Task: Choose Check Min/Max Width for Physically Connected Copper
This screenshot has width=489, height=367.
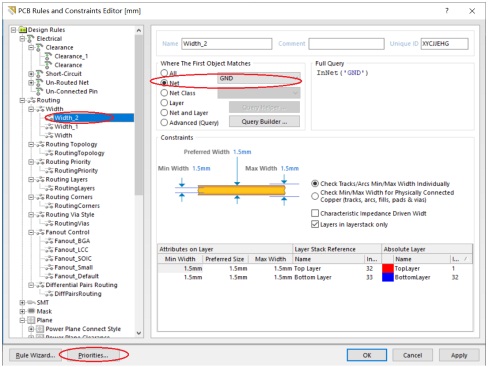Action: click(315, 196)
